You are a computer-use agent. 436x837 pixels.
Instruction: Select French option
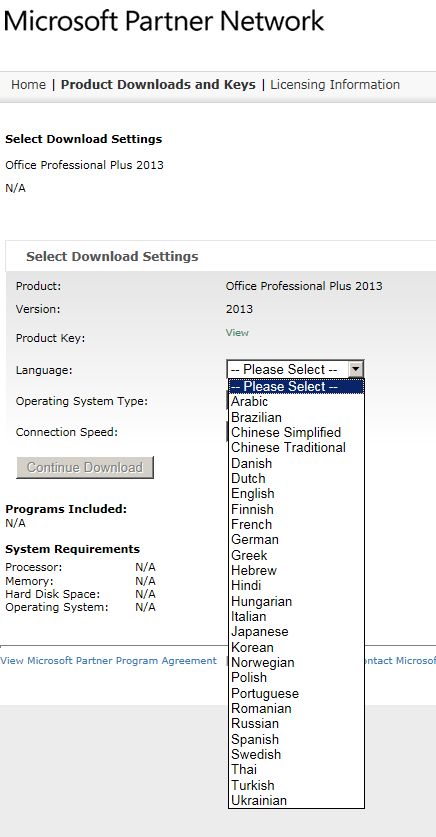296,524
